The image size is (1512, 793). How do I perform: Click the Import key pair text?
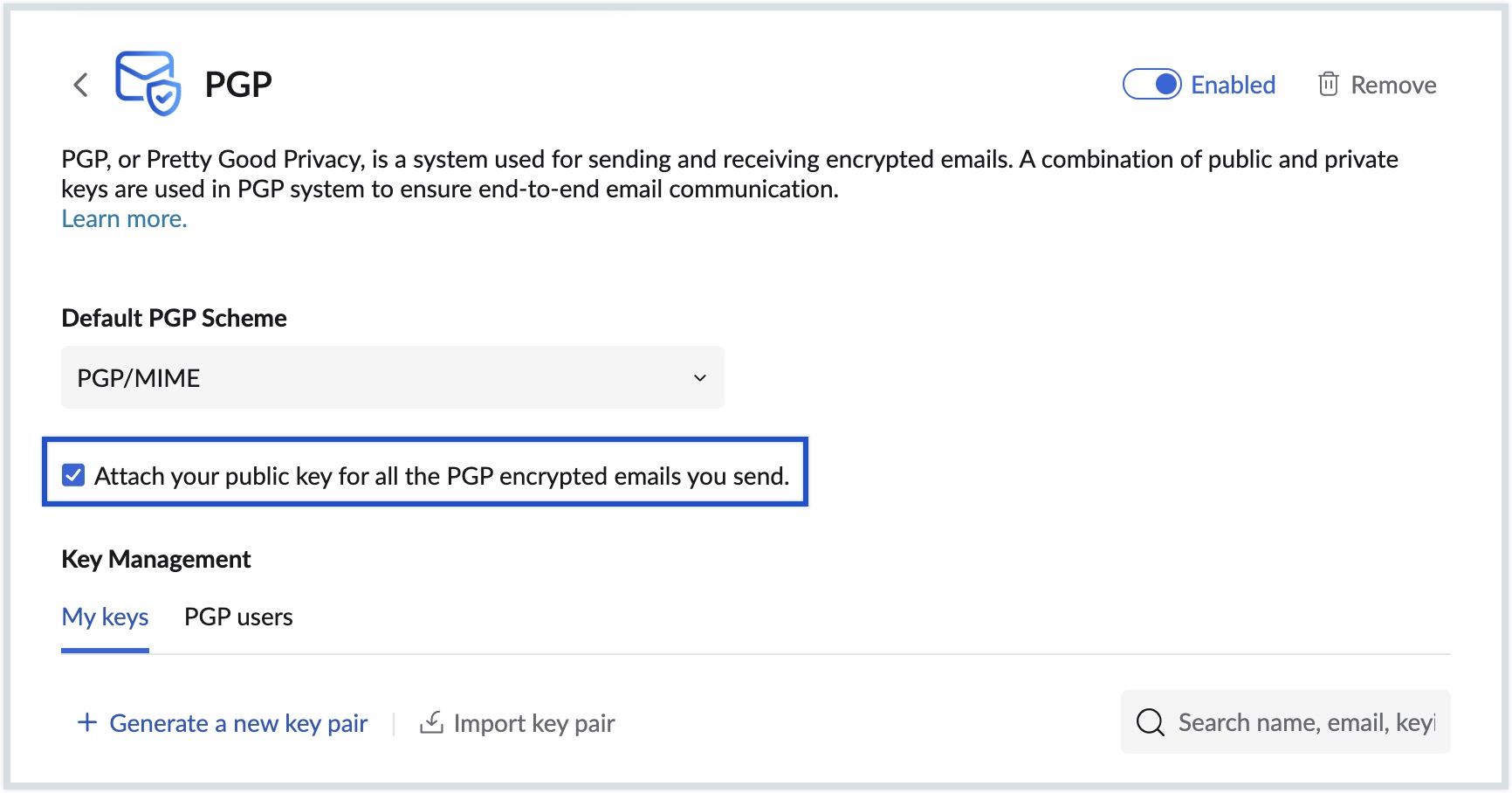[x=534, y=723]
